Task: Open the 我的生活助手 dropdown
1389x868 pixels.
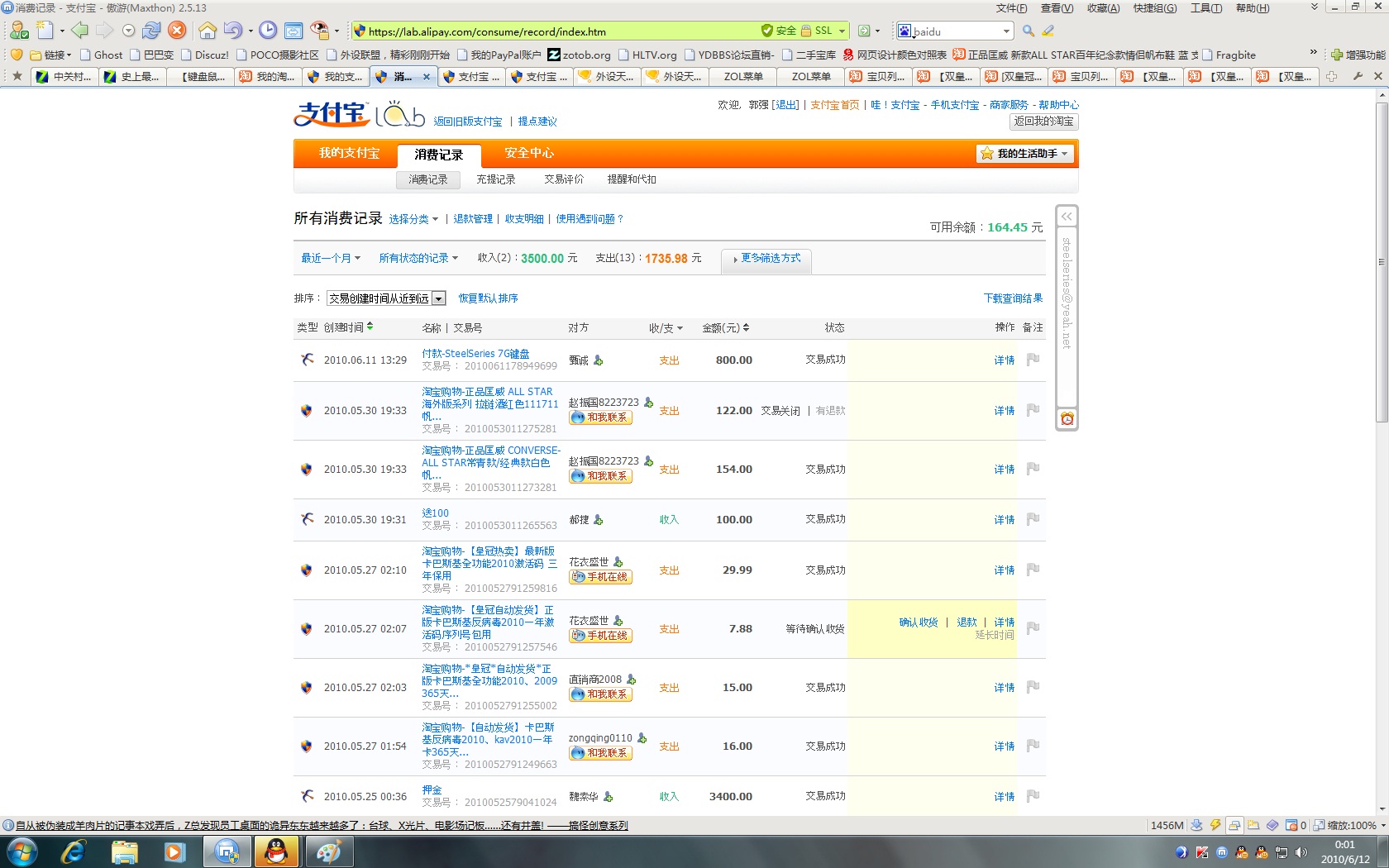Action: 1025,154
